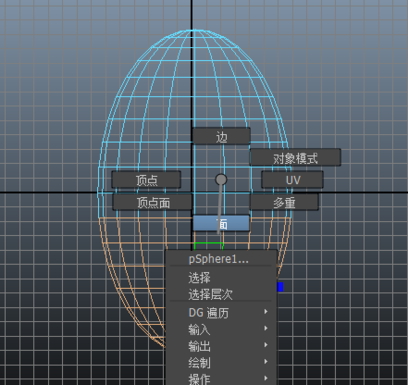Expand the arrow beside 操作

tap(266, 378)
